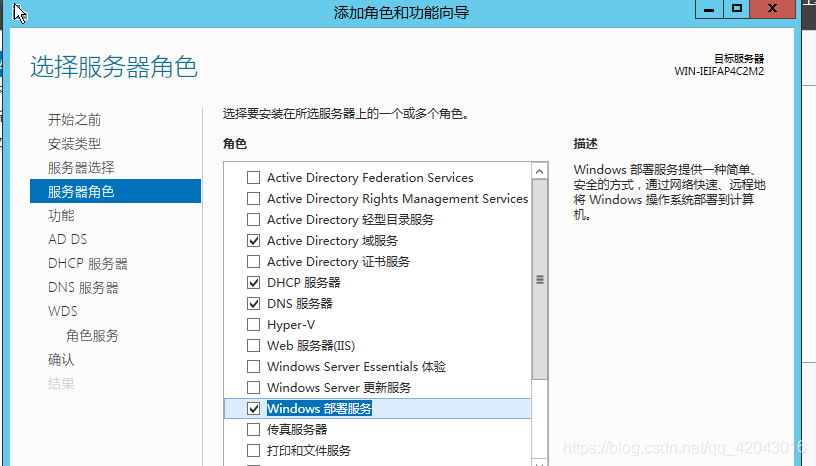The height and width of the screenshot is (466, 816).
Task: Select 服务器角色 step in sidebar
Action: pyautogui.click(x=116, y=191)
